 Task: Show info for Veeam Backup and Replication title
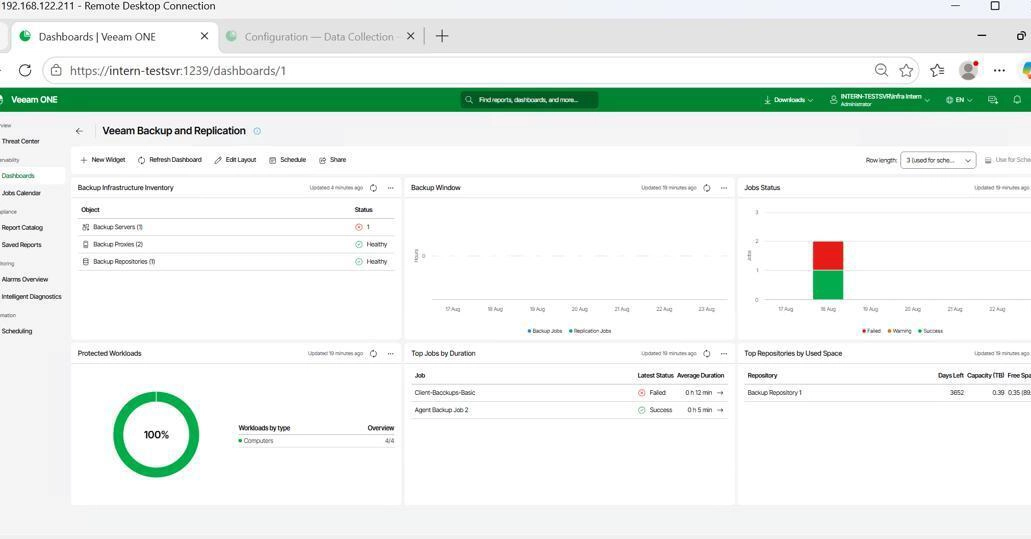[x=257, y=131]
